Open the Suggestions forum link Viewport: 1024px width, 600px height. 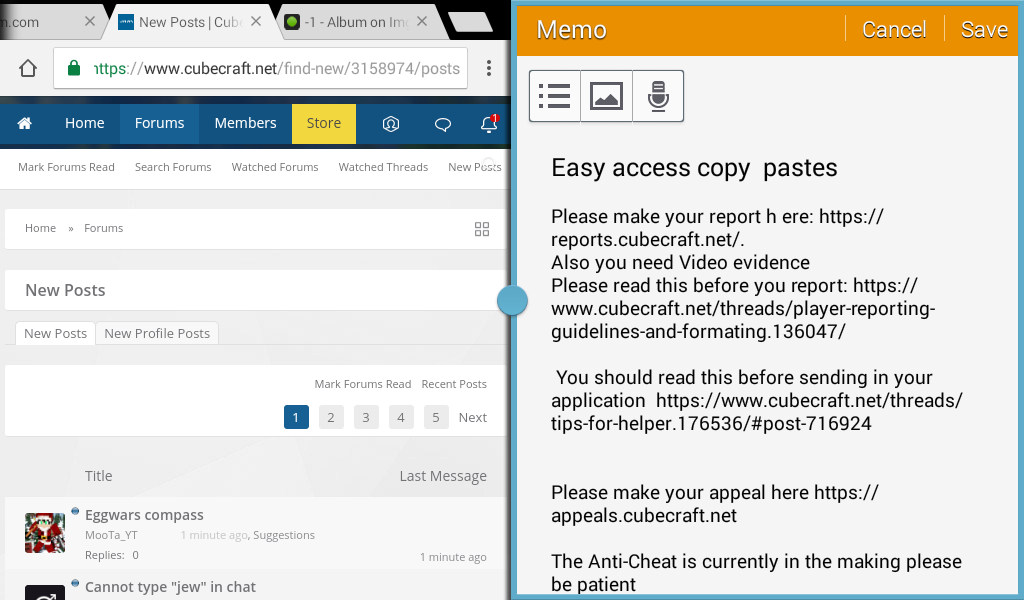[x=284, y=535]
